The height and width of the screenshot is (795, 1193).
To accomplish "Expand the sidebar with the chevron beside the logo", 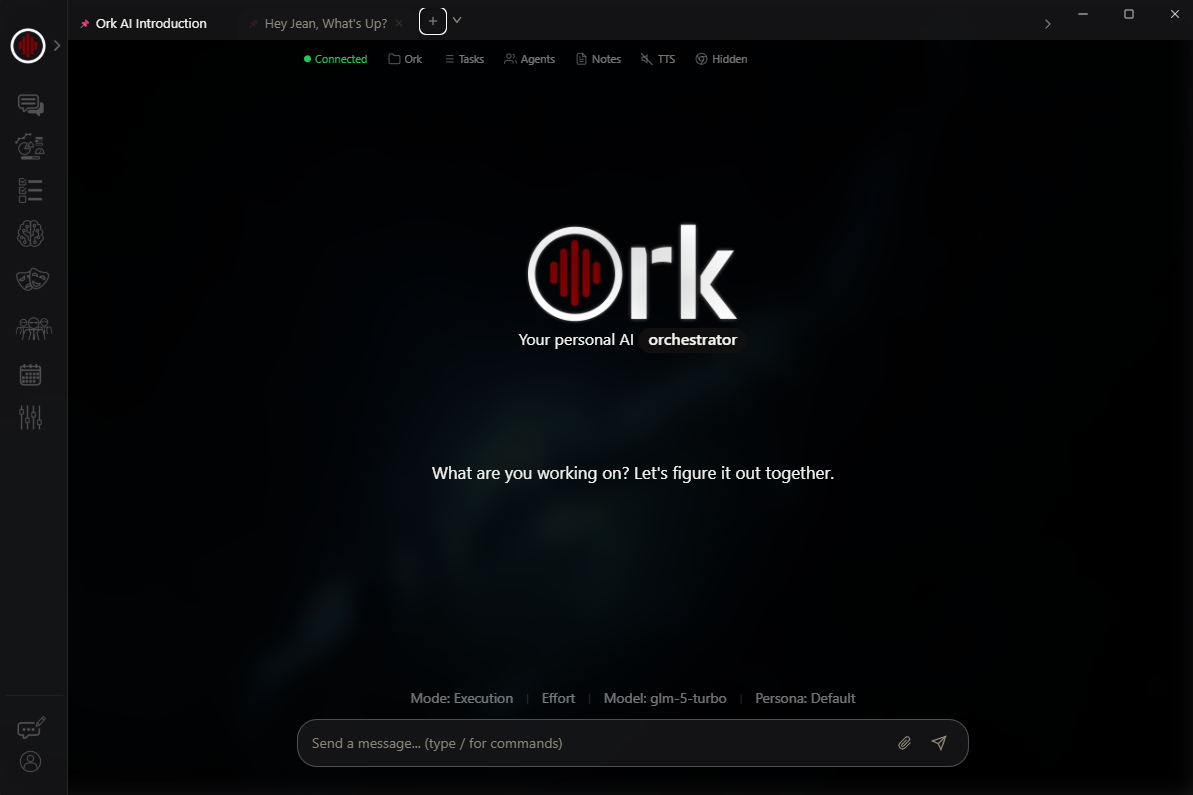I will 57,46.
